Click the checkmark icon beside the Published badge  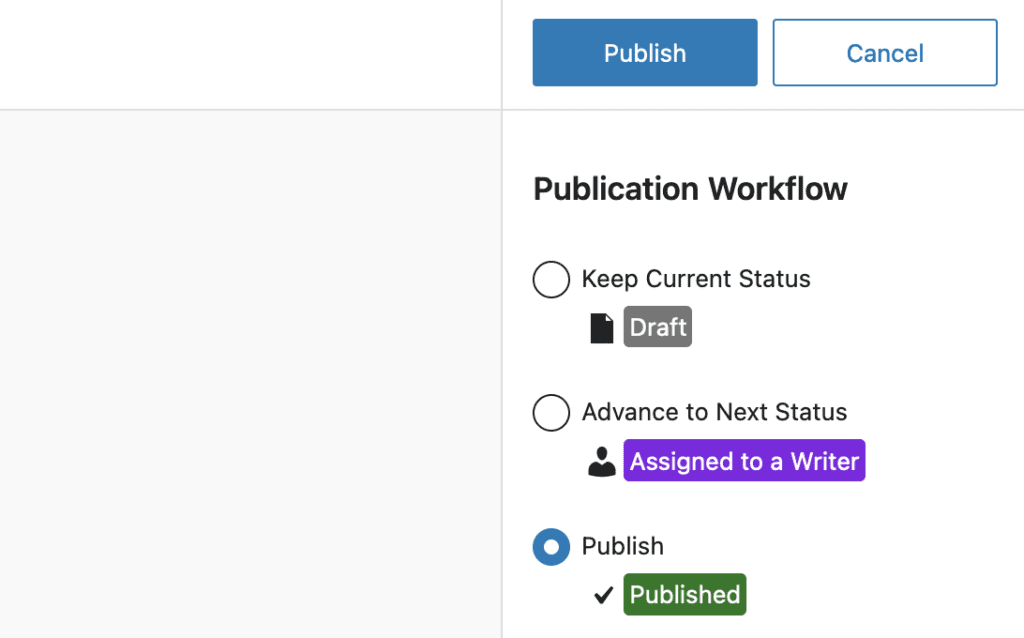click(x=602, y=594)
